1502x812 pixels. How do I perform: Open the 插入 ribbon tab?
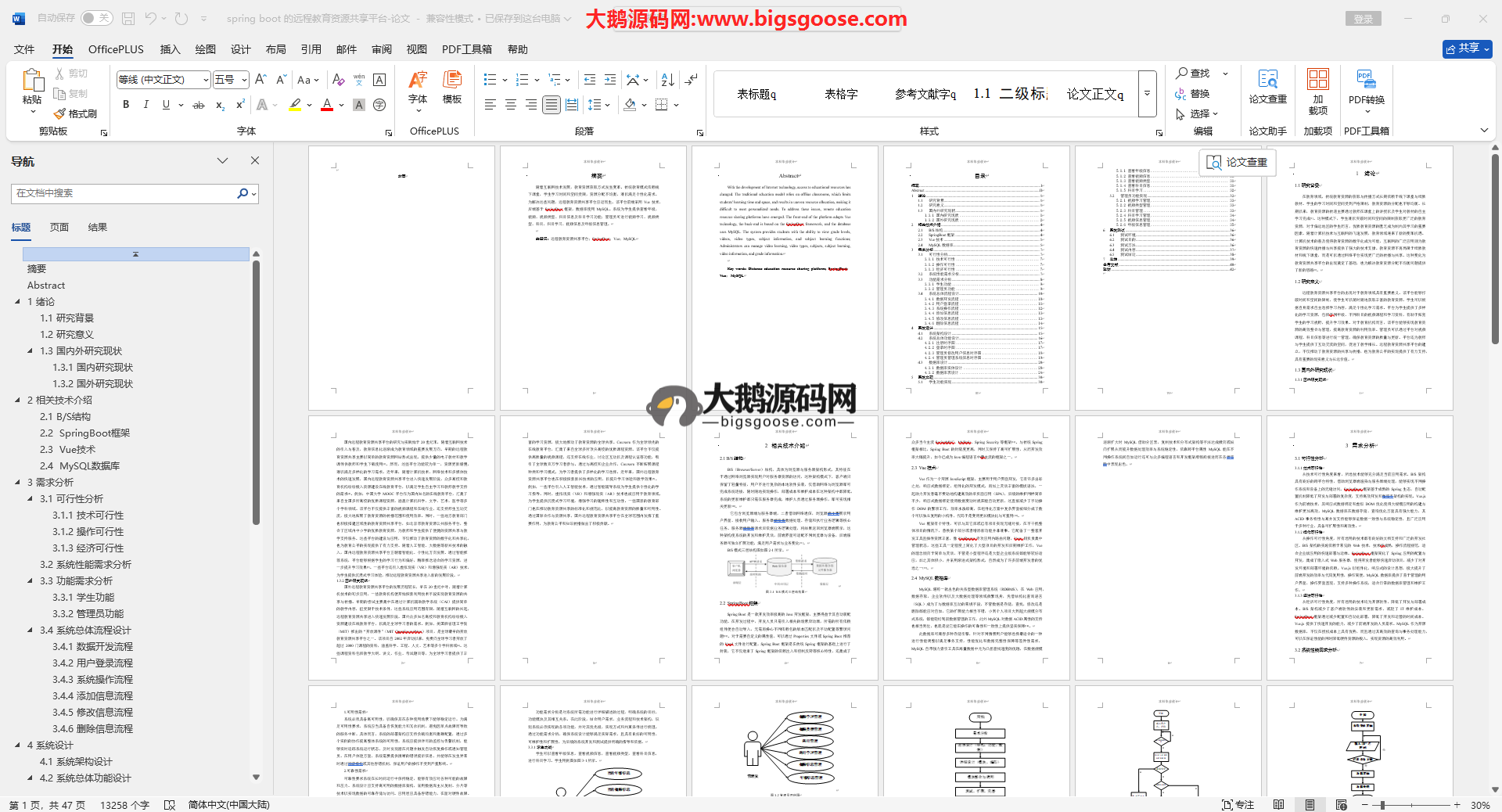(170, 49)
